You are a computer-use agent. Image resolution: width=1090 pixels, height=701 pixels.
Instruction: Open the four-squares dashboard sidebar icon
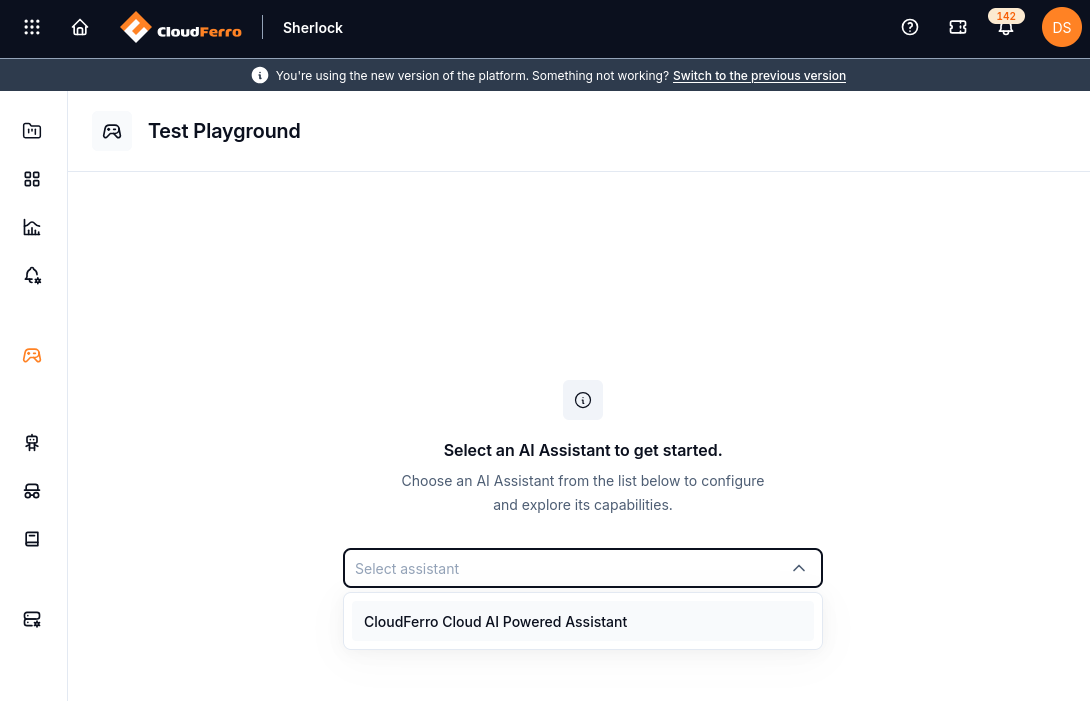[x=32, y=179]
